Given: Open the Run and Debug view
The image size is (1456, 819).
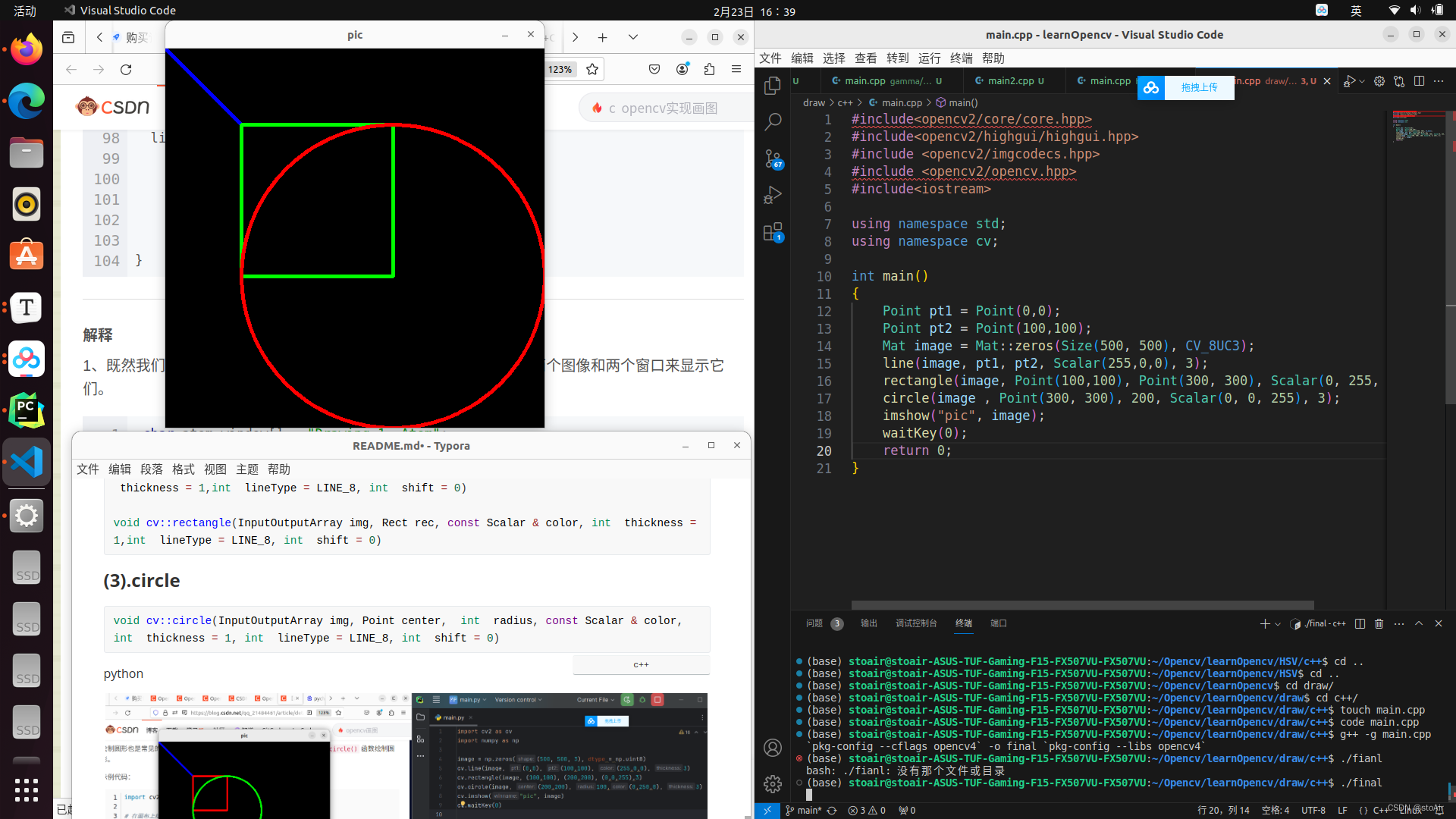Looking at the screenshot, I should click(x=773, y=195).
